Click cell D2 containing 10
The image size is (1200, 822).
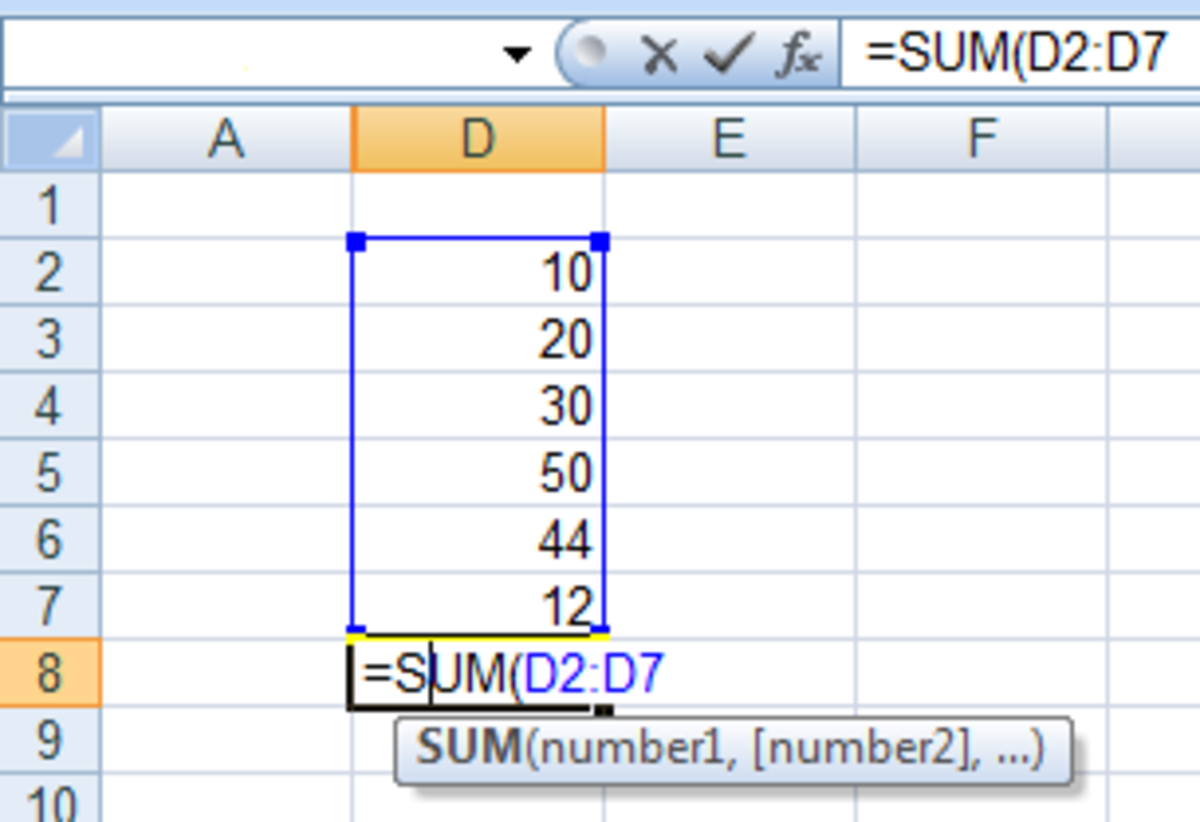pos(478,272)
